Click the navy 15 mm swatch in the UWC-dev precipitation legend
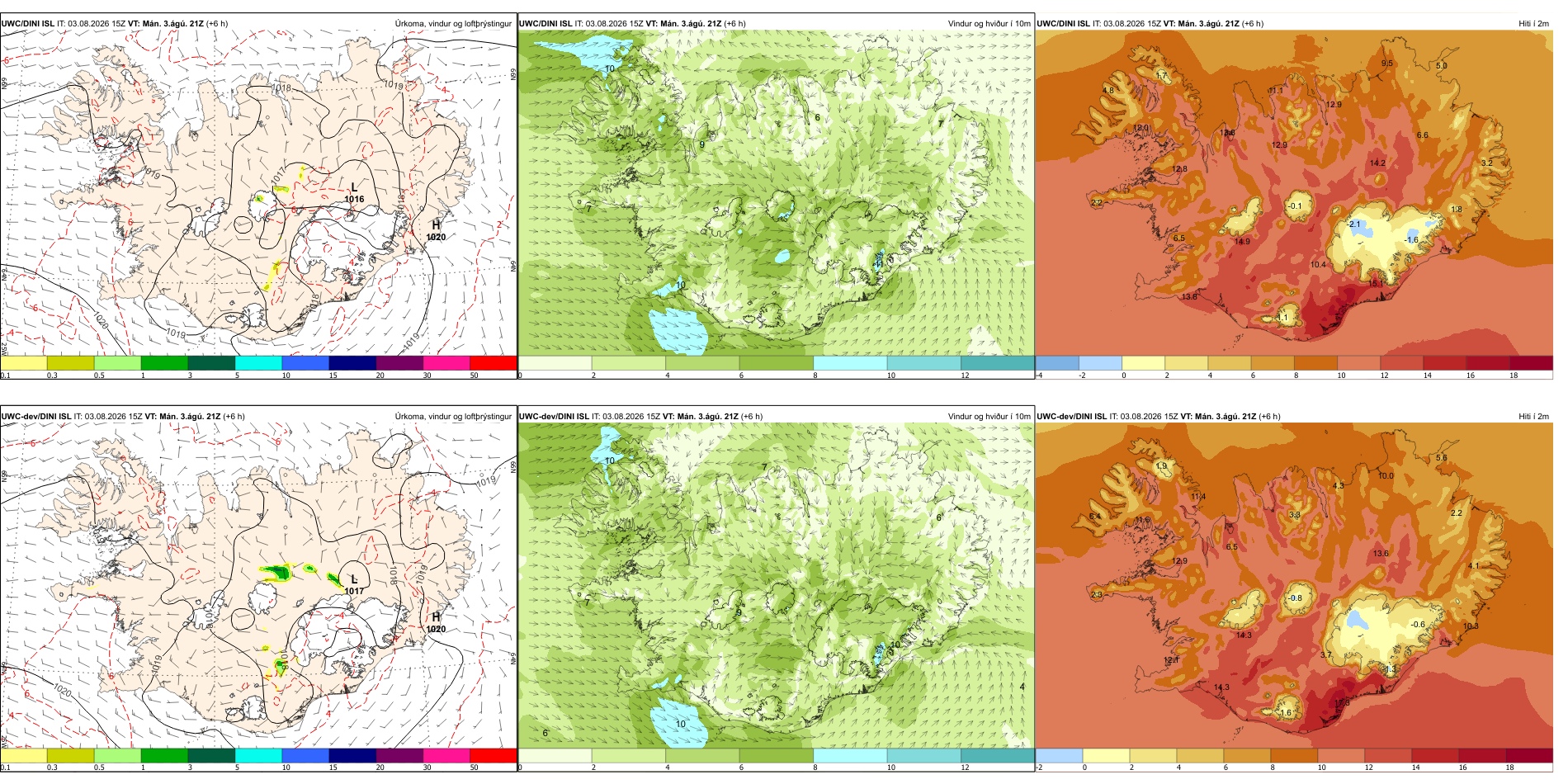This screenshot has height=784, width=1568. [x=352, y=755]
